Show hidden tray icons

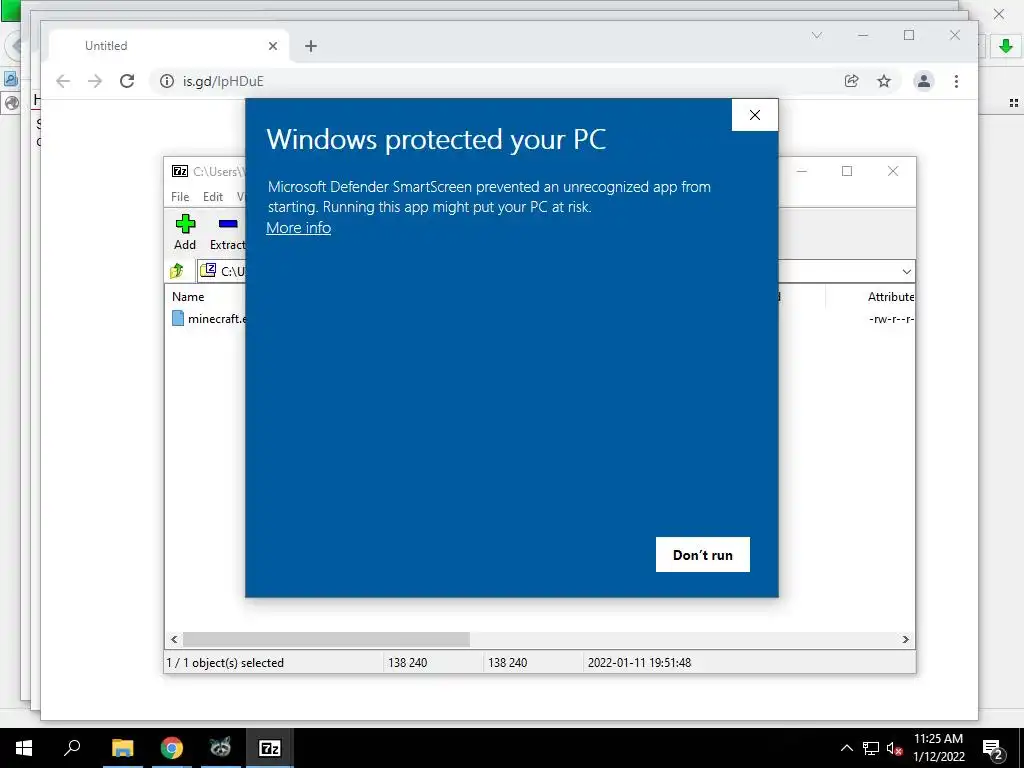(846, 748)
